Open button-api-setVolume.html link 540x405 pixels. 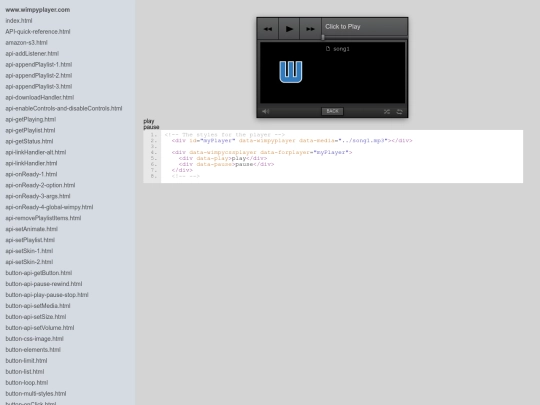(x=40, y=328)
